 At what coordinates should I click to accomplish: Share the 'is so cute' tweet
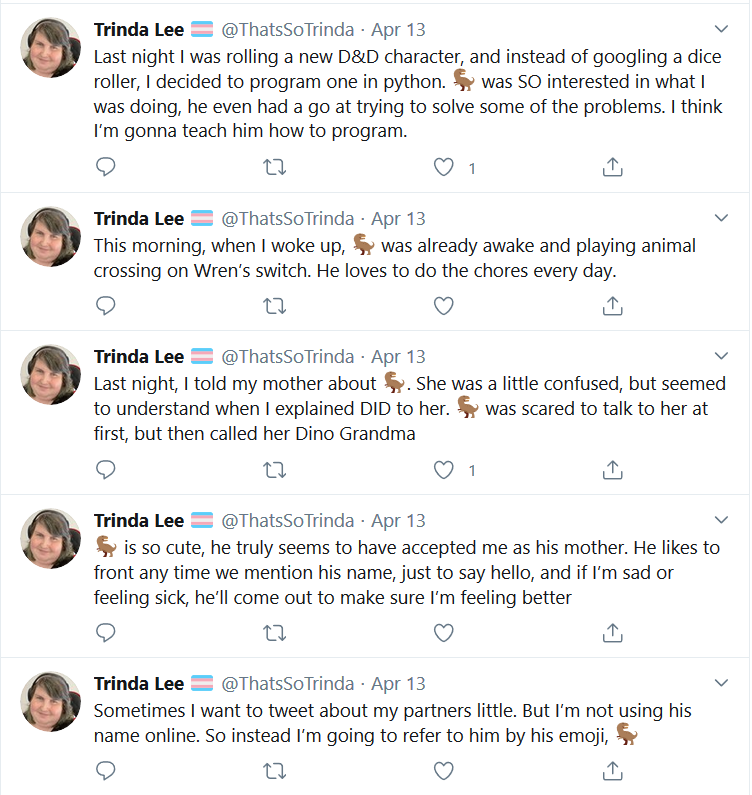pos(613,633)
